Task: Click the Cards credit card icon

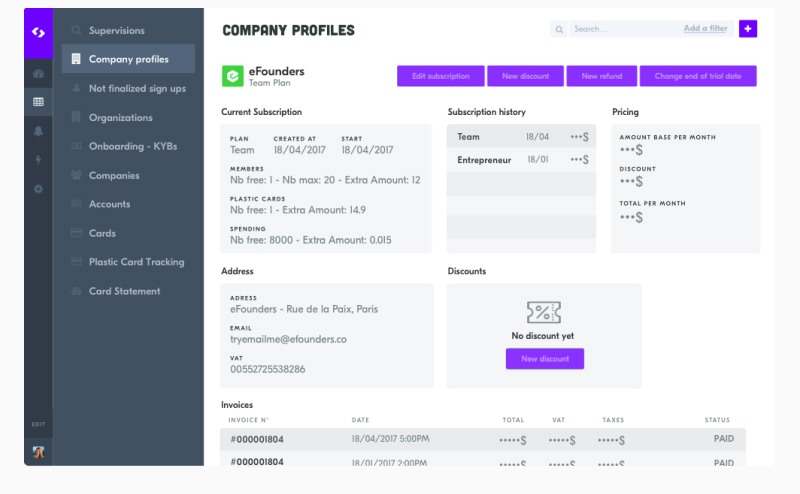Action: [x=76, y=233]
